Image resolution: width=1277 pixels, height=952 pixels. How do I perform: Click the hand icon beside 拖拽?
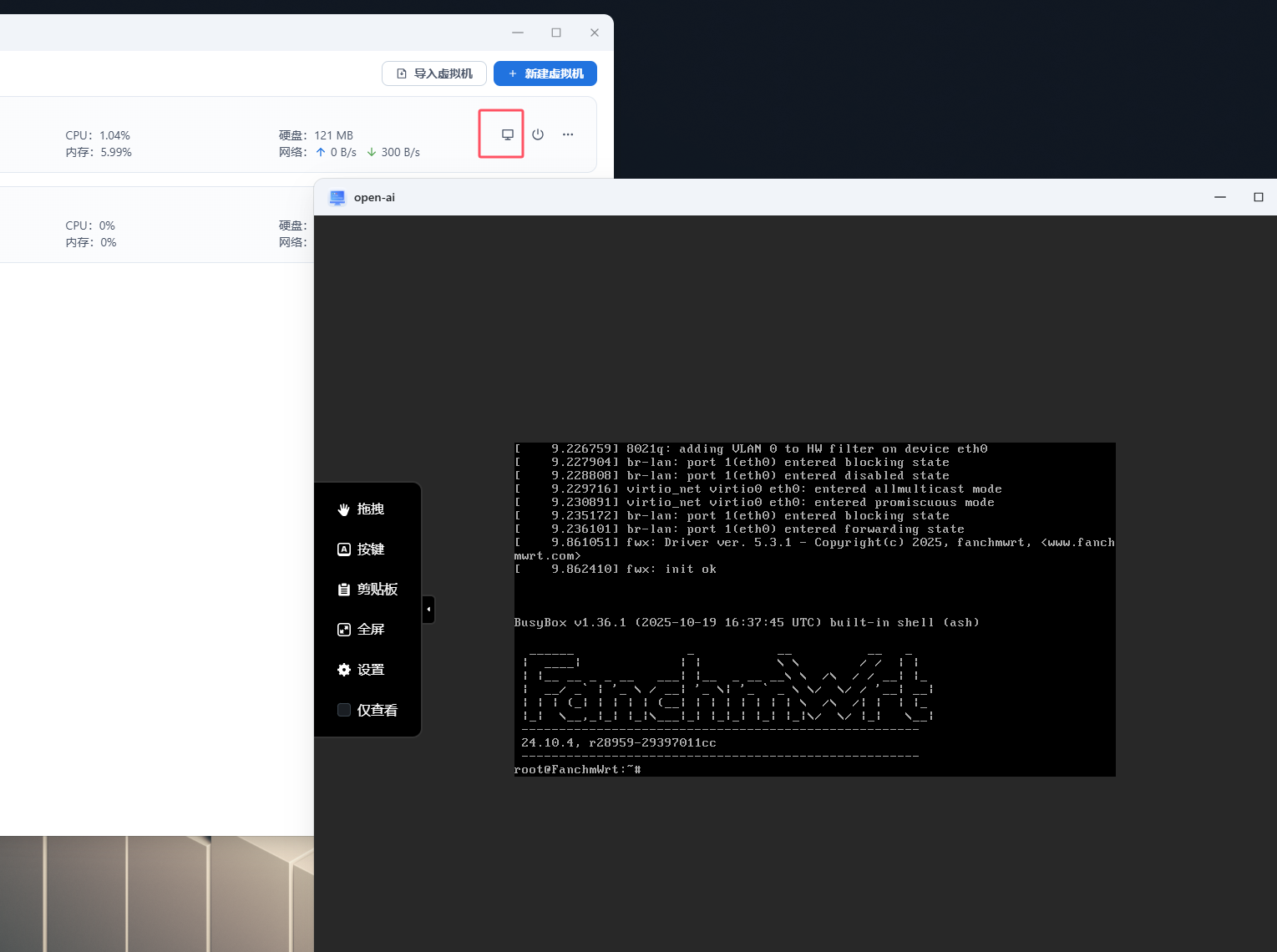[344, 509]
